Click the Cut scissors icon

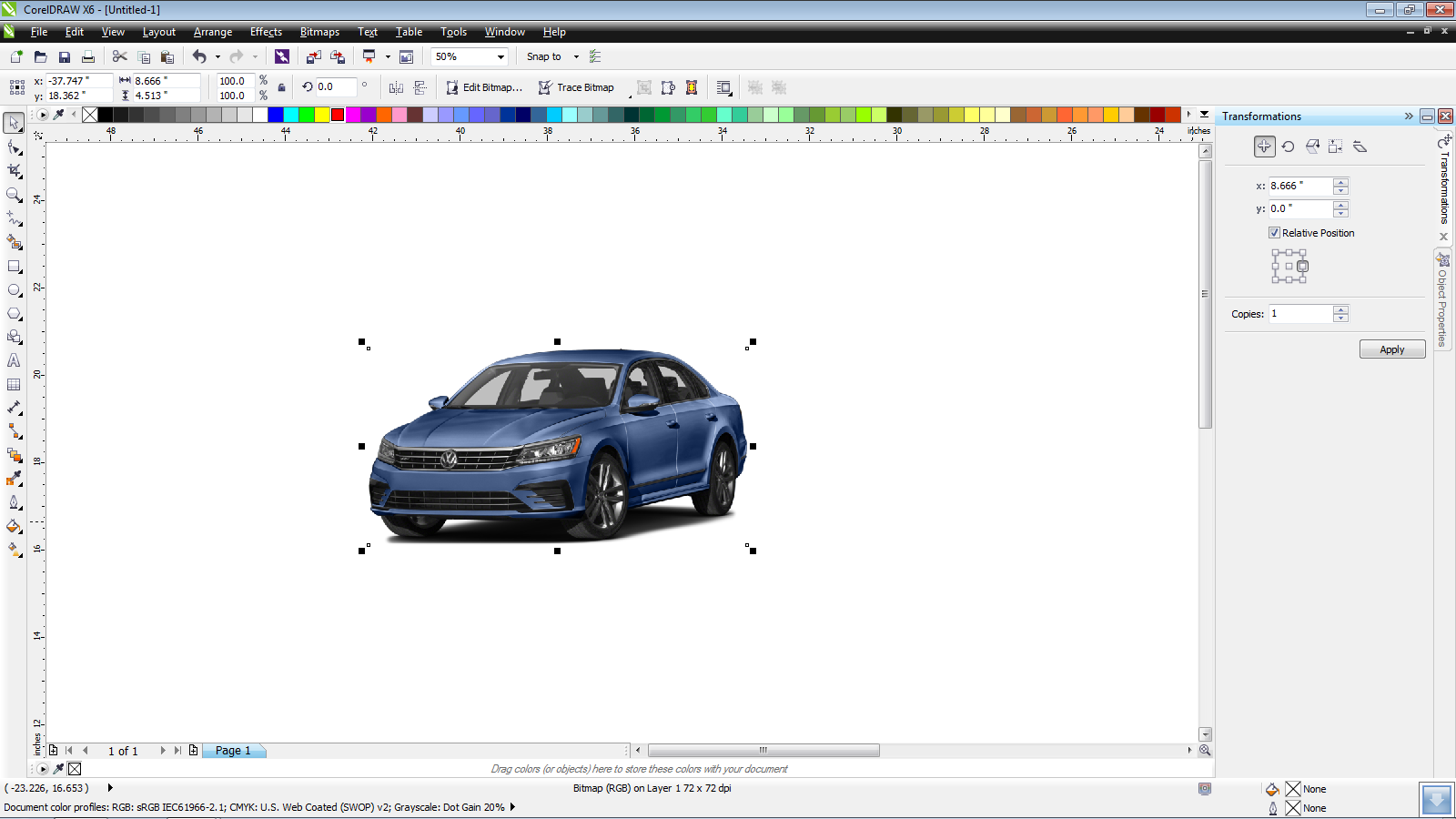coord(119,56)
